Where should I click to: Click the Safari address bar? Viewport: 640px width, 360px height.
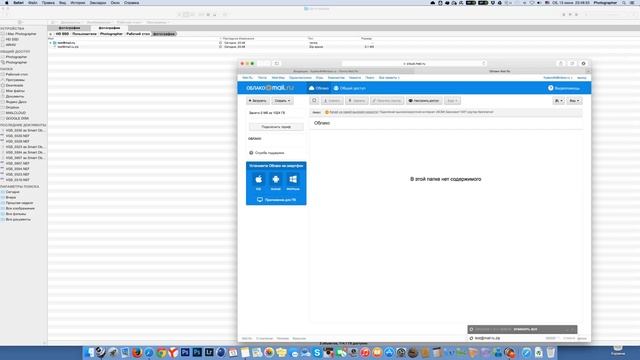point(414,64)
